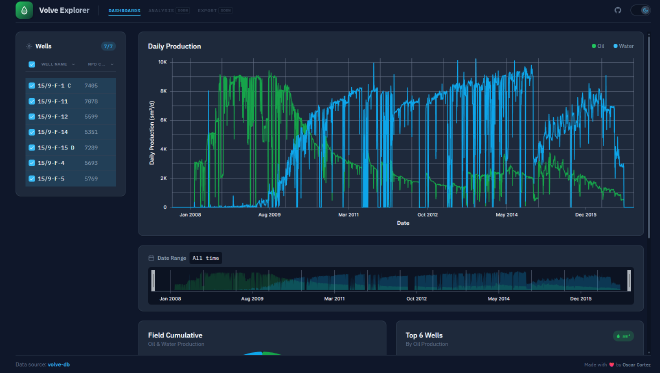Click the 7/7 wells count badge

tap(108, 46)
